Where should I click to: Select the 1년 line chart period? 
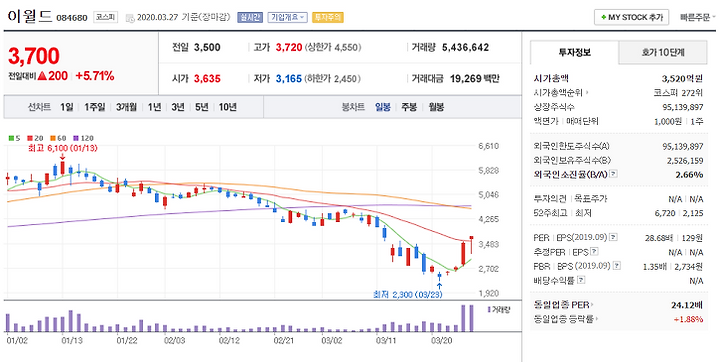click(154, 107)
